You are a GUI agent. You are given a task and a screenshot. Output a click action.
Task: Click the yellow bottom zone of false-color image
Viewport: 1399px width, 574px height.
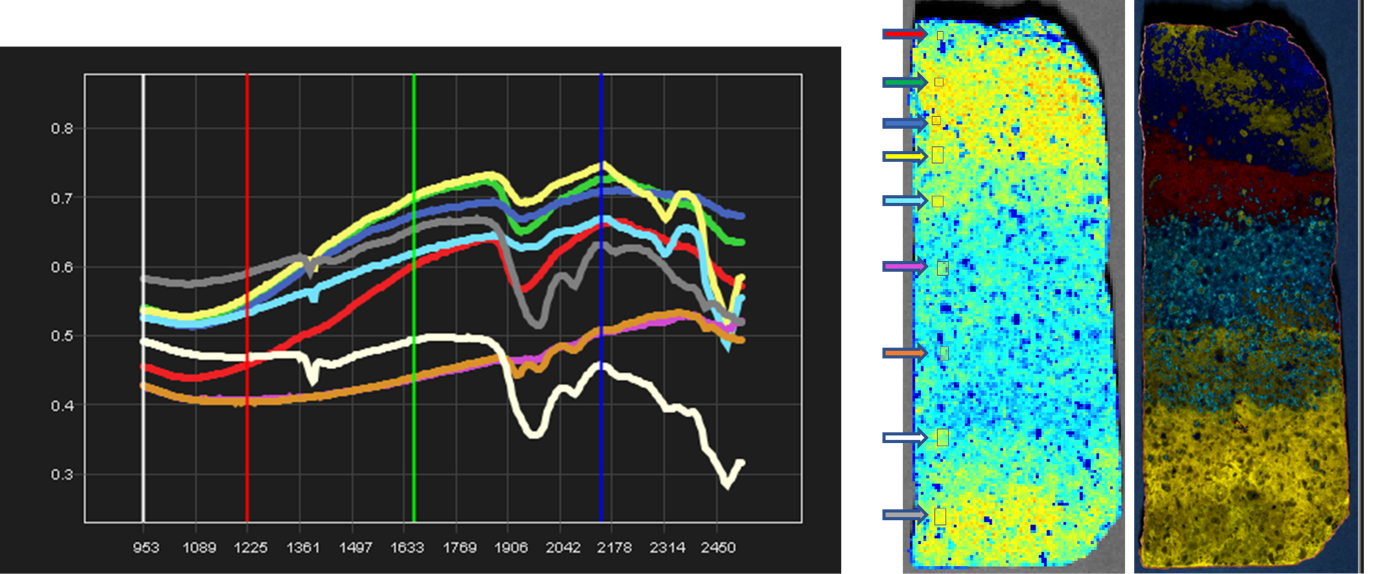coord(1240,470)
